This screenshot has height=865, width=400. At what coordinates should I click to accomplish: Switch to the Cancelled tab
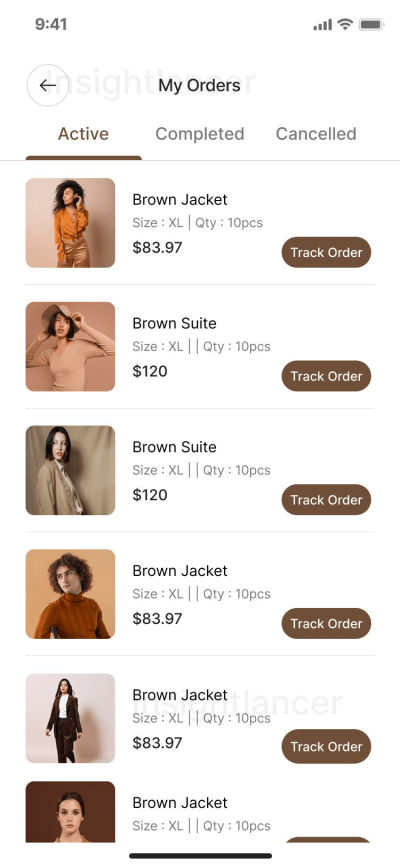click(x=316, y=134)
